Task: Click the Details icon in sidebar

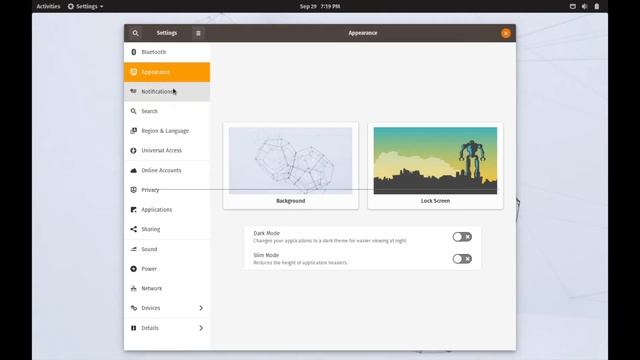Action: pyautogui.click(x=133, y=328)
